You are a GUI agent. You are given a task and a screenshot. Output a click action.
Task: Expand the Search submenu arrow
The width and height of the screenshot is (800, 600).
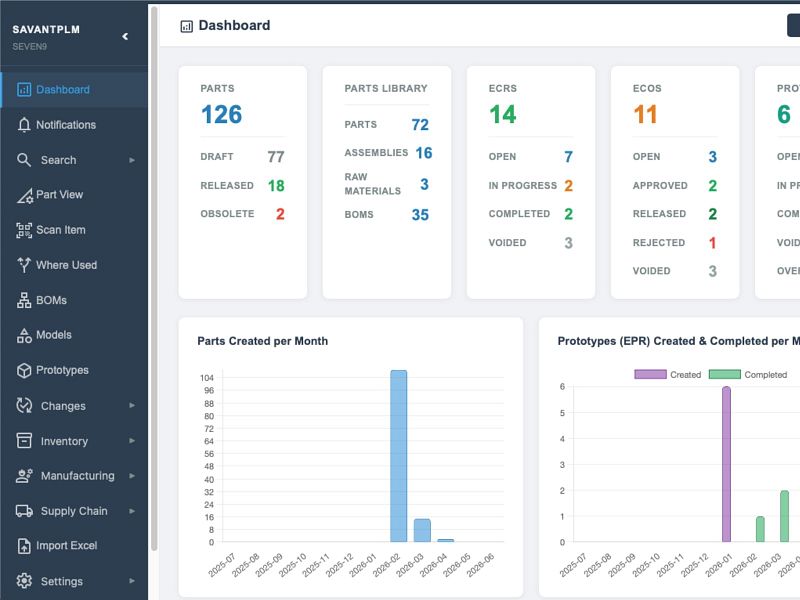coord(132,160)
